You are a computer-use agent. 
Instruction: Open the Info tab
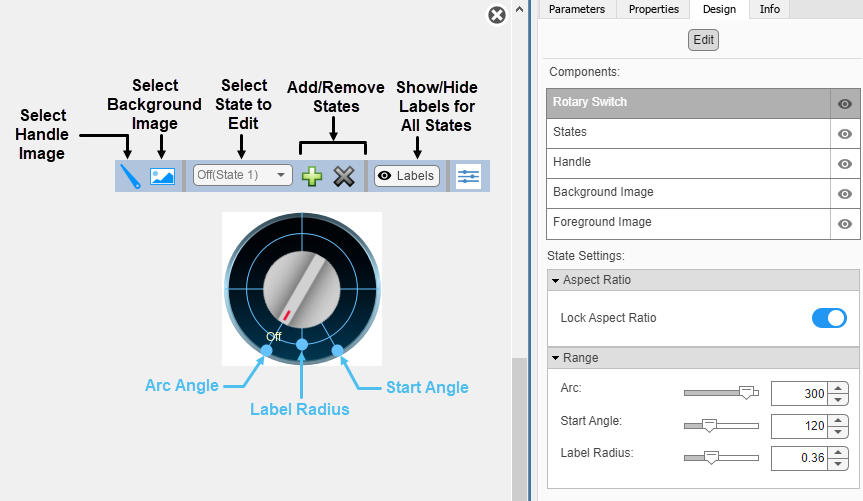pos(769,9)
